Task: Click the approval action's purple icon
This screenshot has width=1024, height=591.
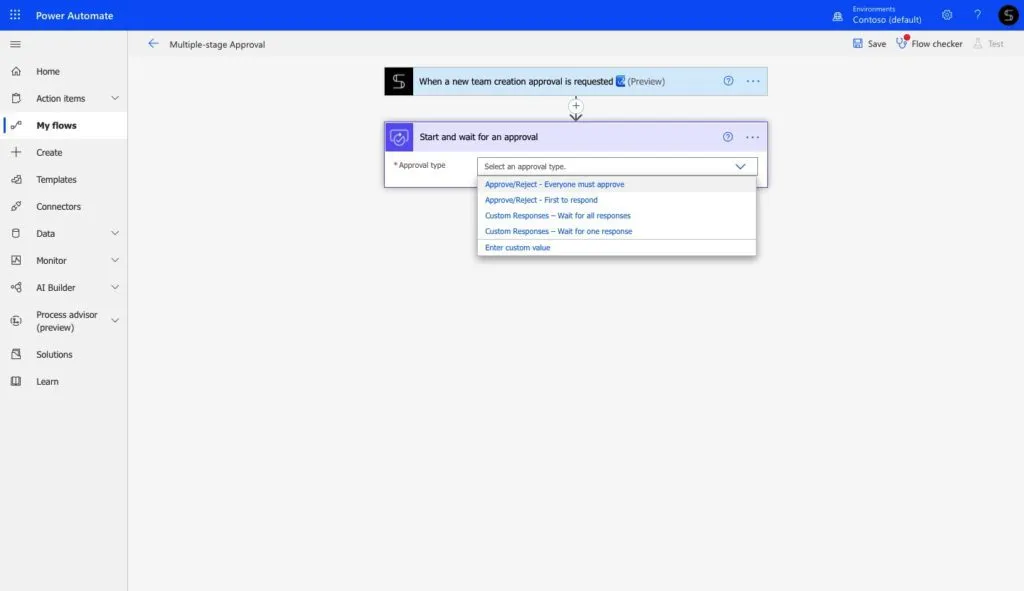Action: (399, 137)
